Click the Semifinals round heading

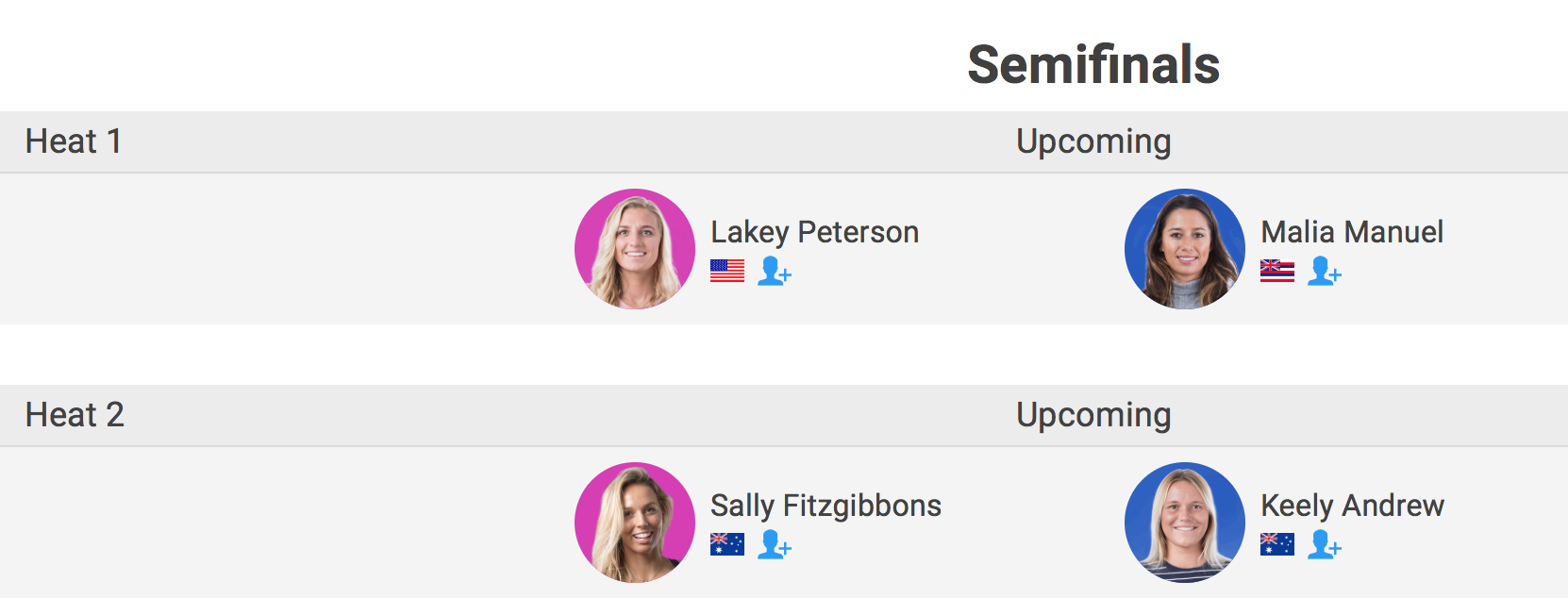pyautogui.click(x=1093, y=64)
